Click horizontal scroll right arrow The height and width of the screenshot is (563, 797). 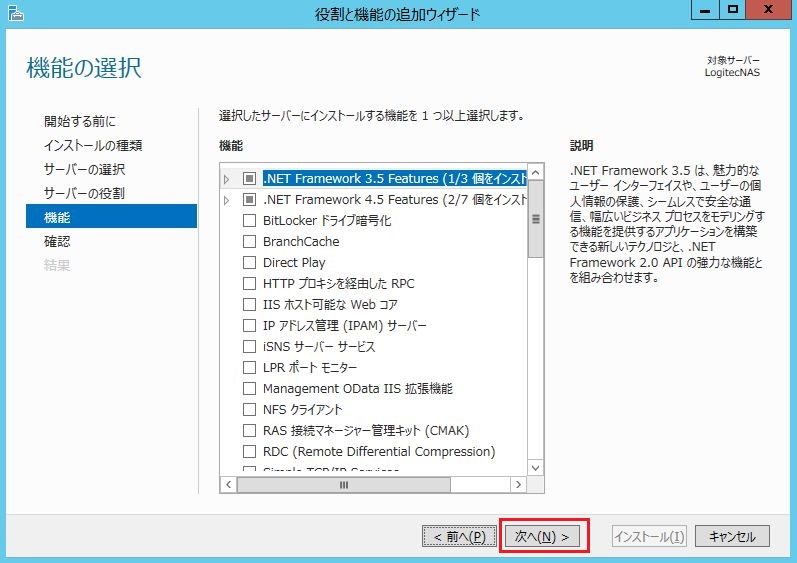[518, 485]
